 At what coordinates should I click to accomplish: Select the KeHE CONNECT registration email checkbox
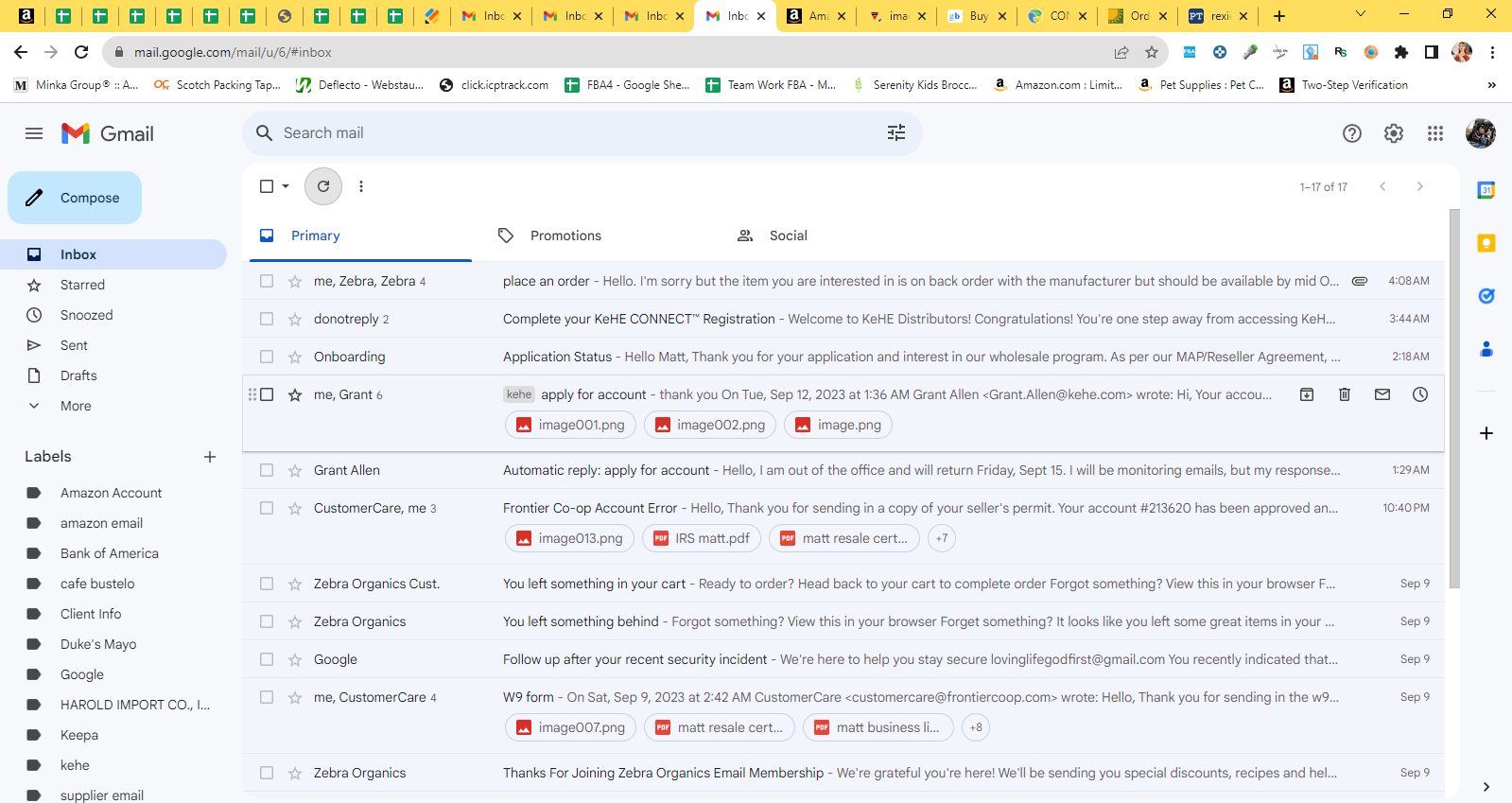[267, 319]
